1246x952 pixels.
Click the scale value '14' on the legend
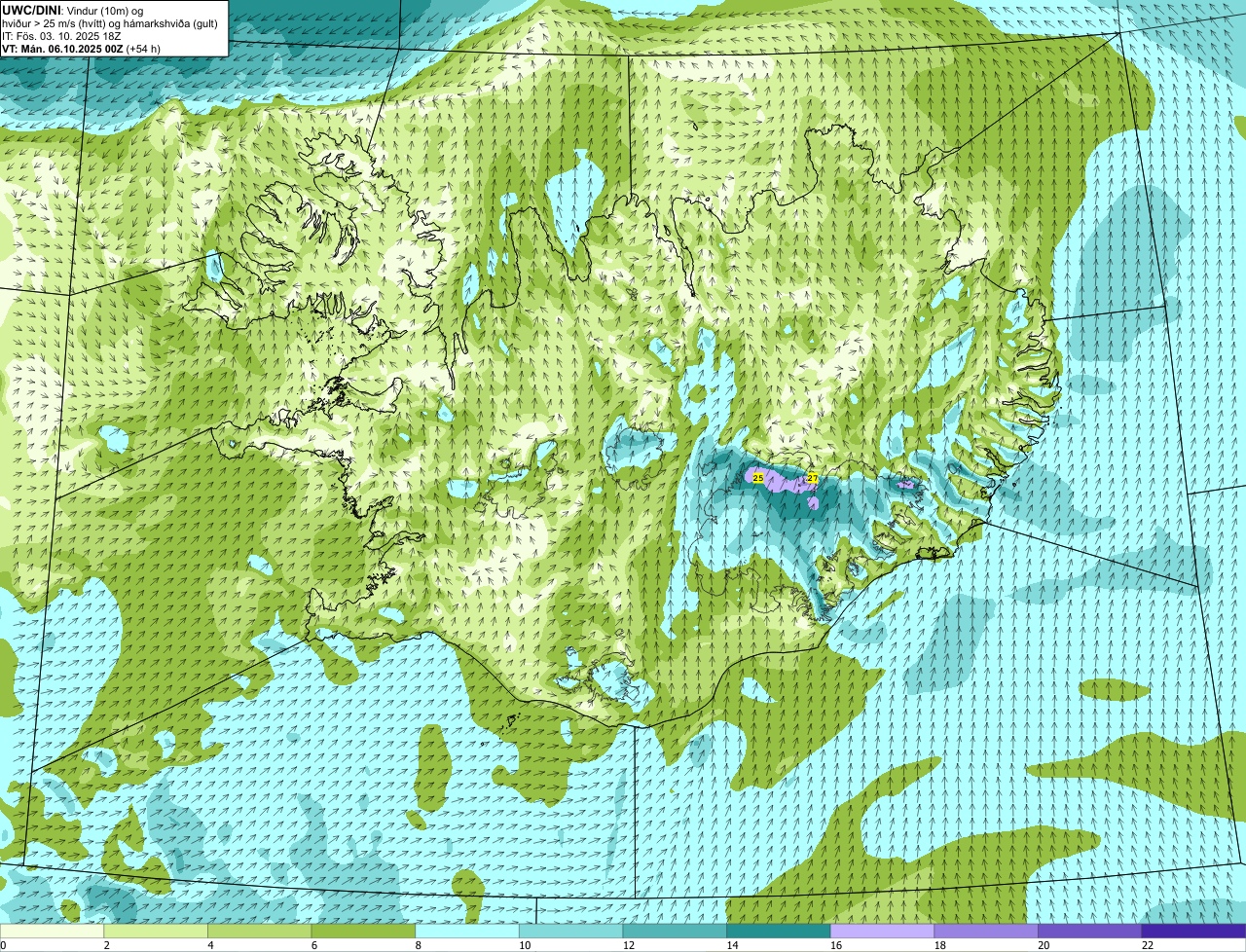click(732, 945)
